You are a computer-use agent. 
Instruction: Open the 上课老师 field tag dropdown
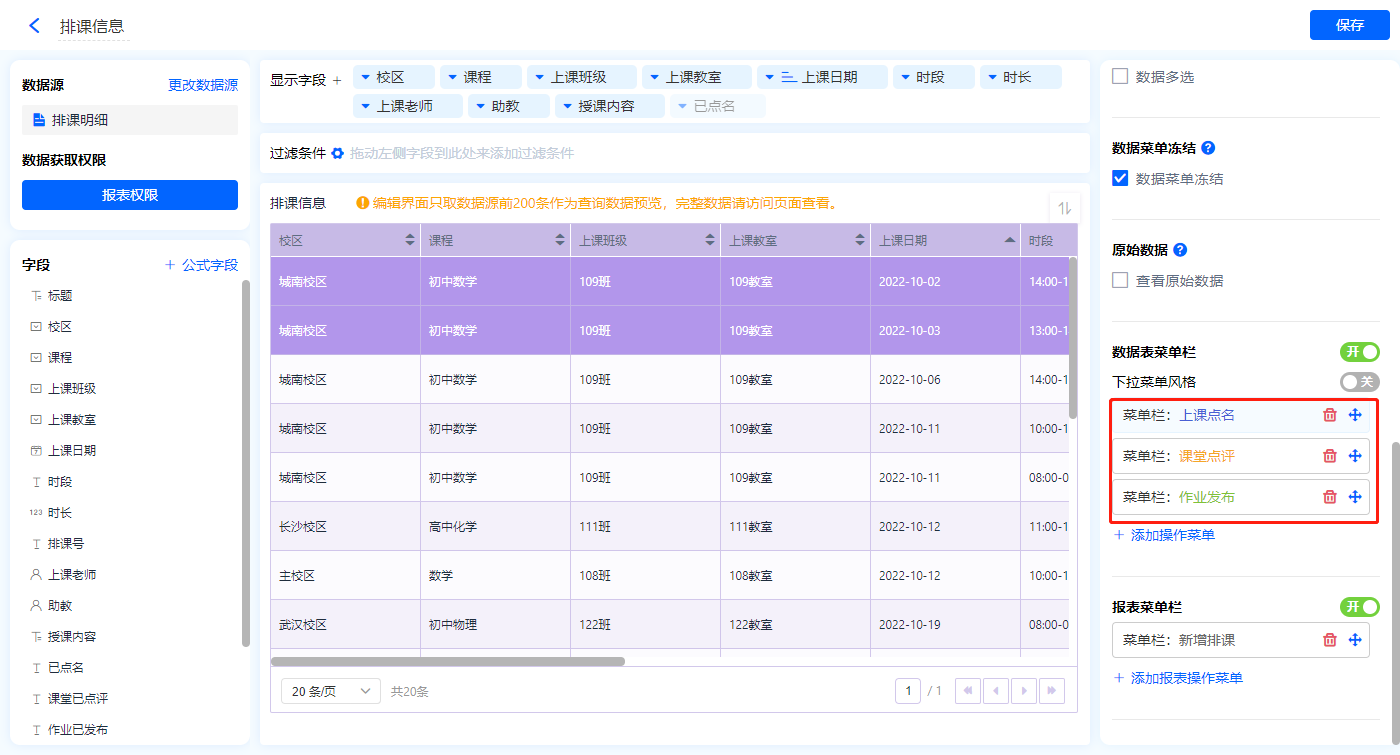coord(366,106)
